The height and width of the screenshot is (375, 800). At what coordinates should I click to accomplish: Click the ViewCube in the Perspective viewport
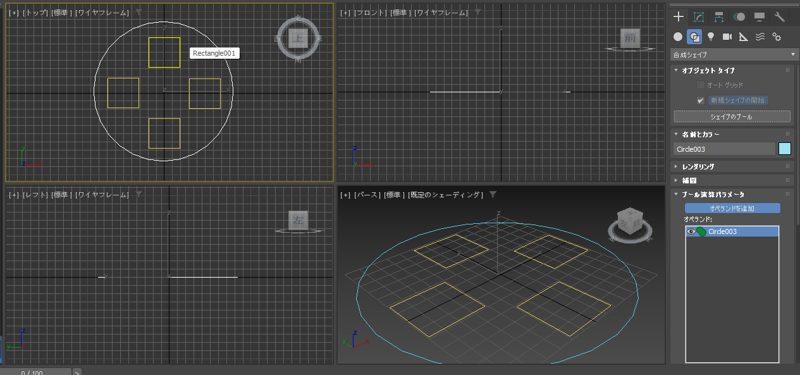coord(630,222)
